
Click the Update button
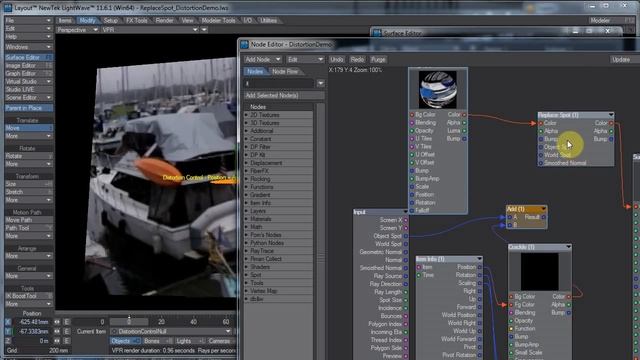[x=621, y=60]
